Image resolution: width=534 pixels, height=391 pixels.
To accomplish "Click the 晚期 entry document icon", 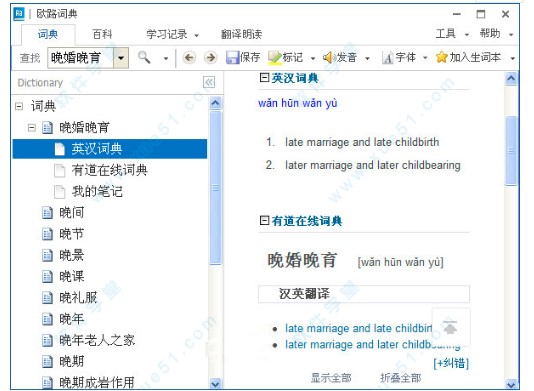I will tap(47, 361).
